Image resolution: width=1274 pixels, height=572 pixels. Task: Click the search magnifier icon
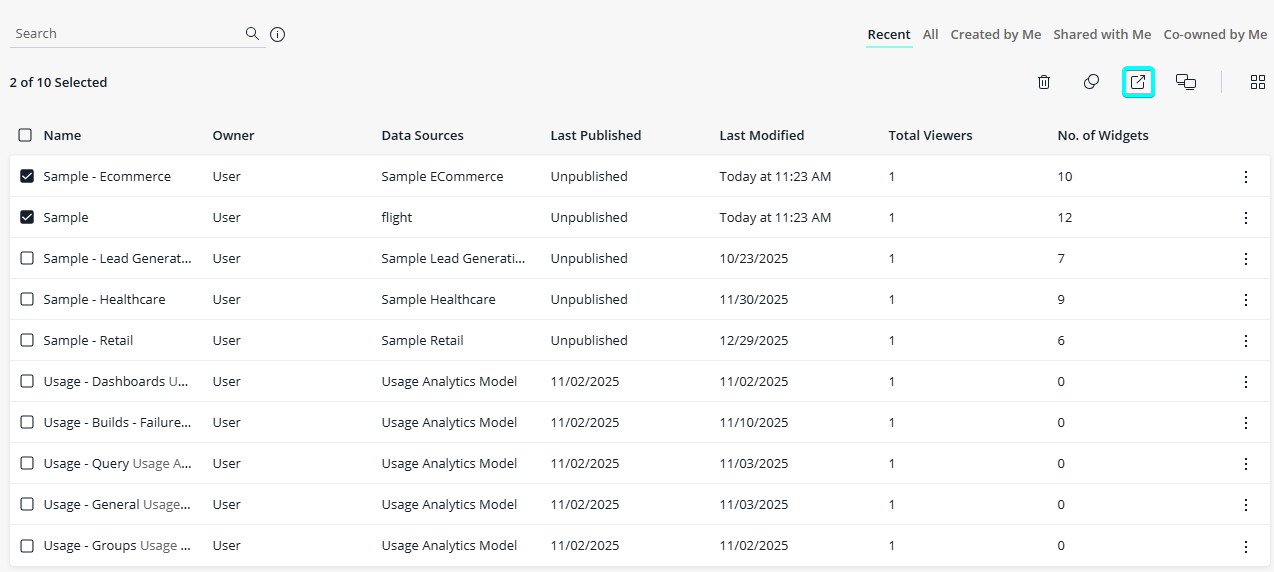click(253, 34)
